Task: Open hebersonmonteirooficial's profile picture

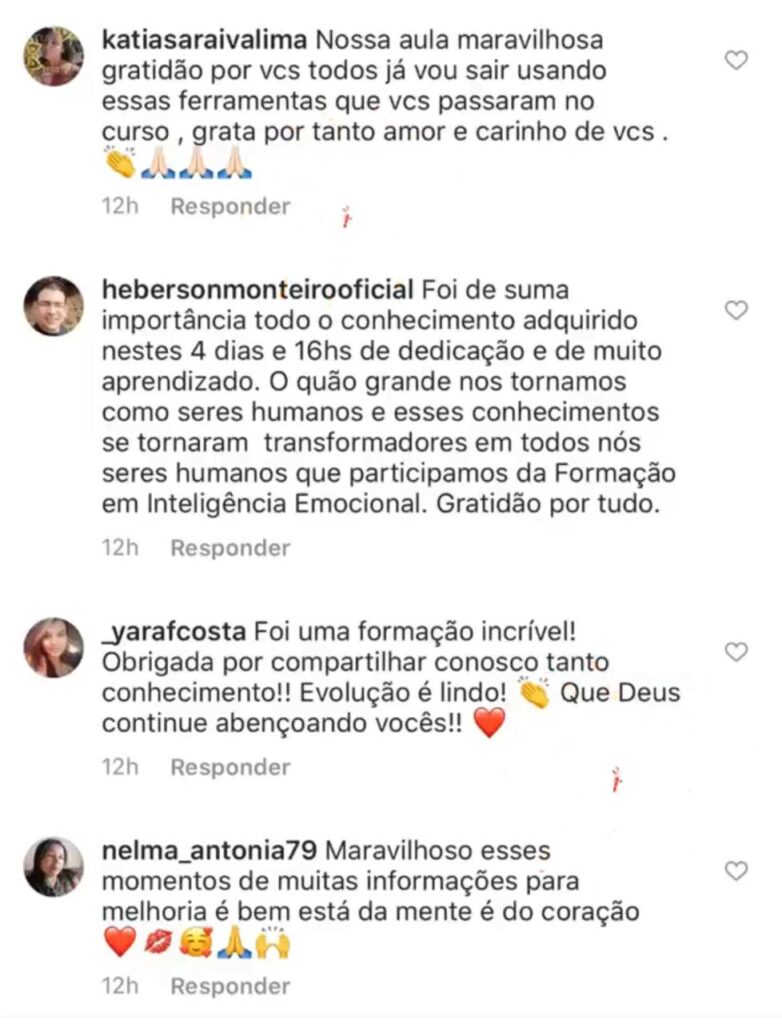Action: point(54,306)
